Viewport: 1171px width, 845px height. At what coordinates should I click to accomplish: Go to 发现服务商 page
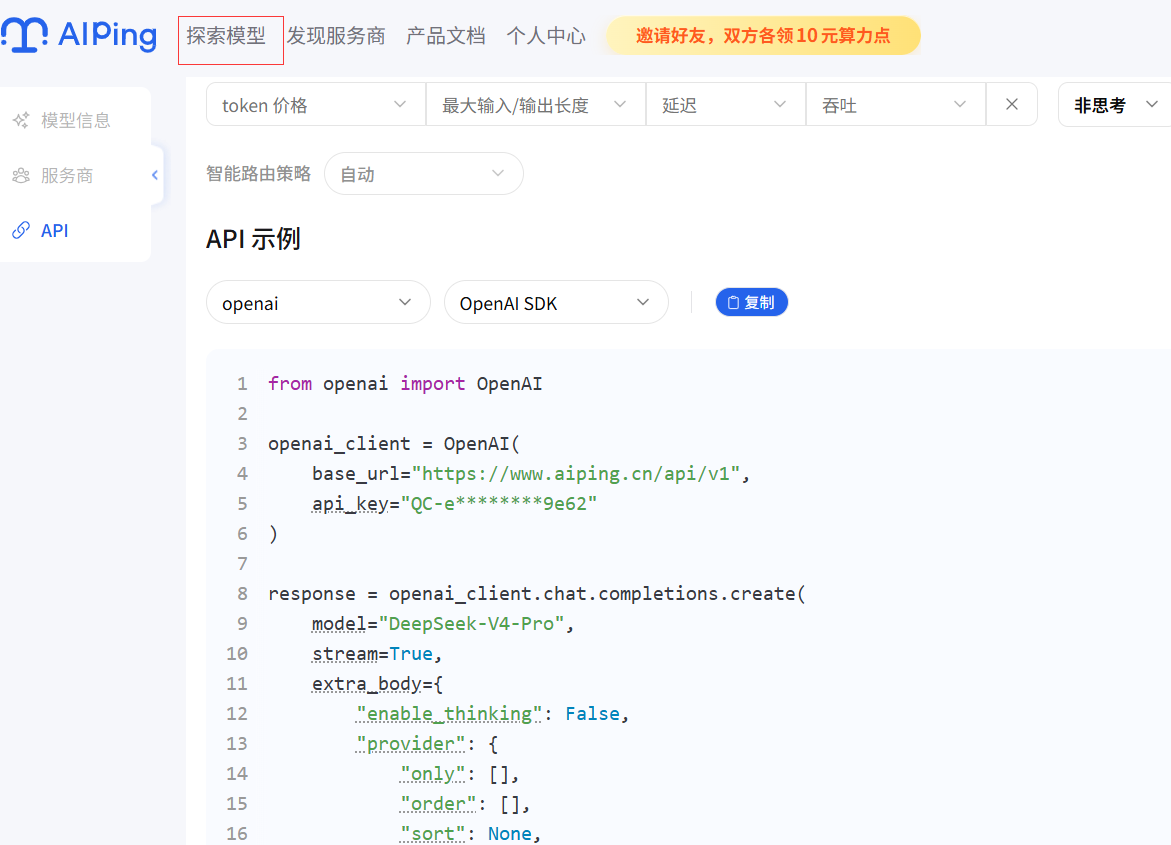(x=336, y=35)
